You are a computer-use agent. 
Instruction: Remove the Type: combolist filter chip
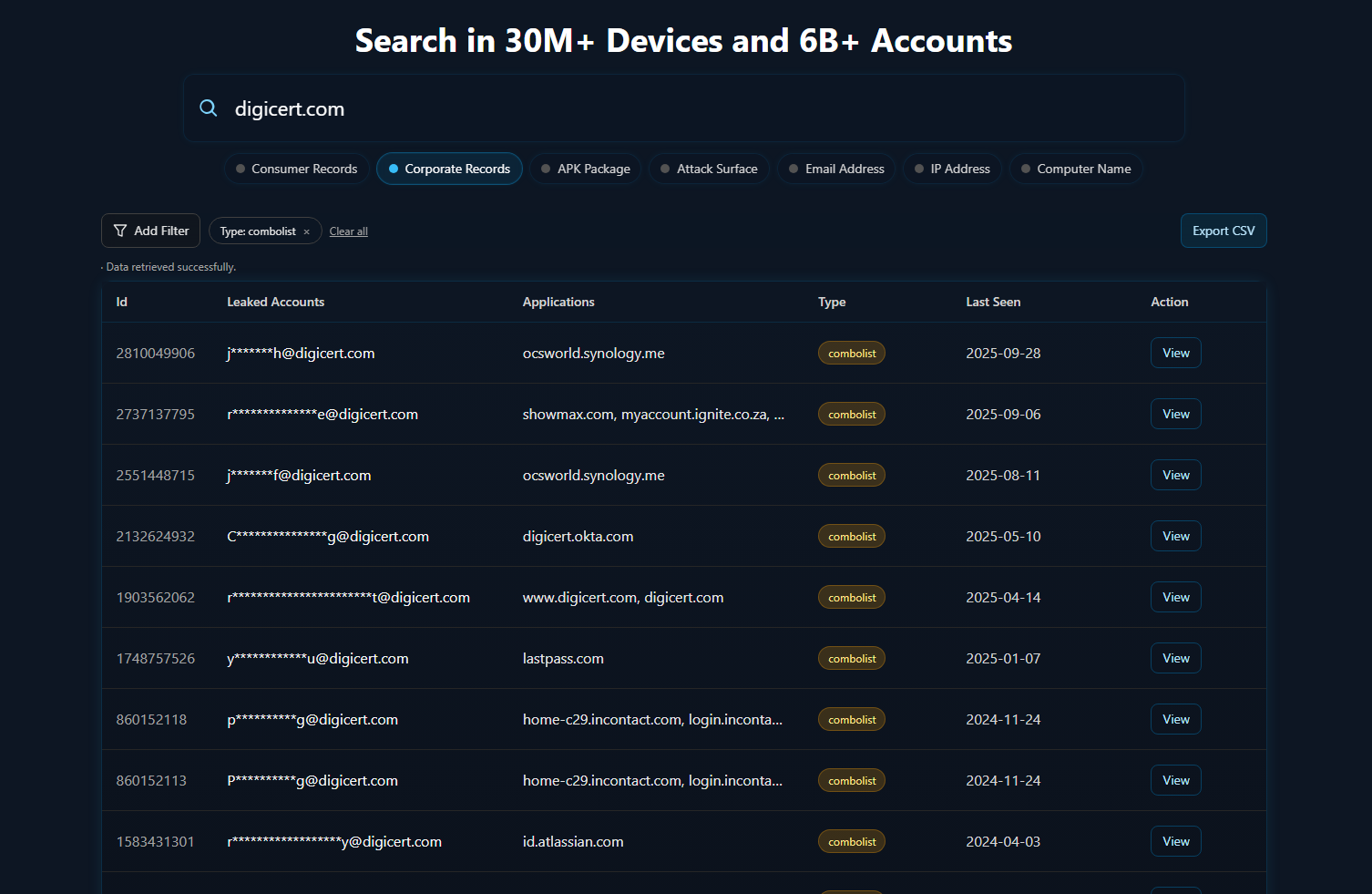tap(307, 232)
